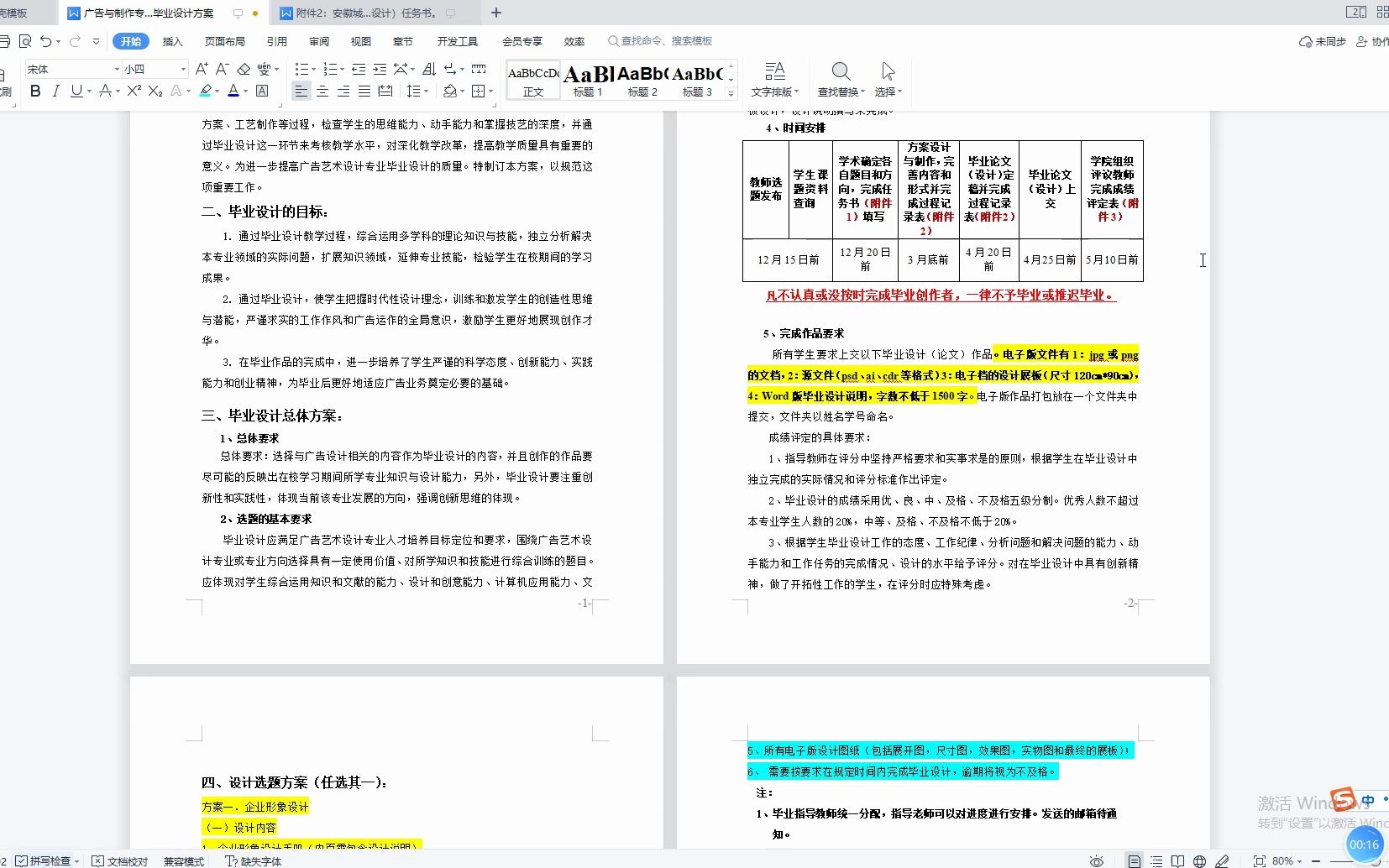Apply the bulleted list icon
Viewport: 1389px width, 868px height.
[x=302, y=69]
